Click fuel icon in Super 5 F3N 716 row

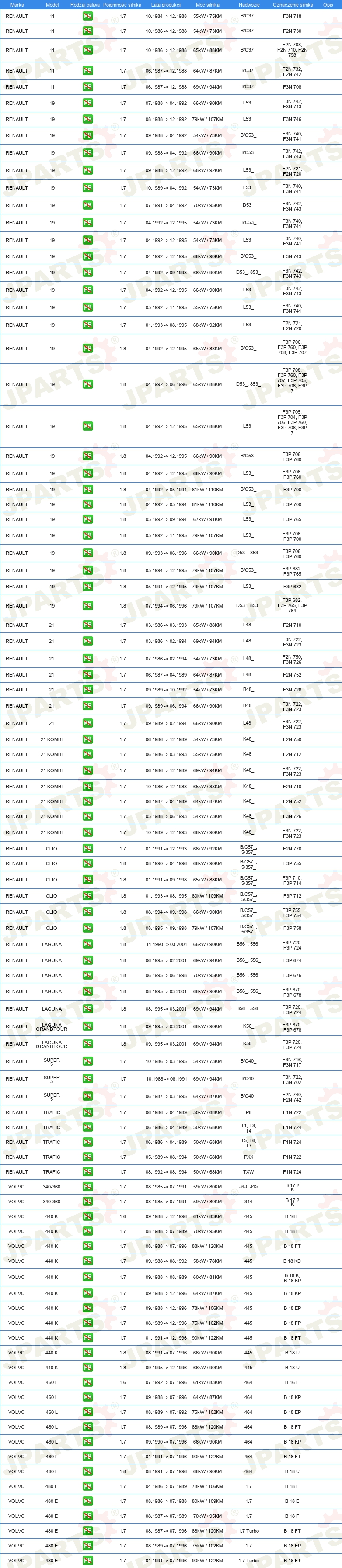click(x=88, y=1061)
